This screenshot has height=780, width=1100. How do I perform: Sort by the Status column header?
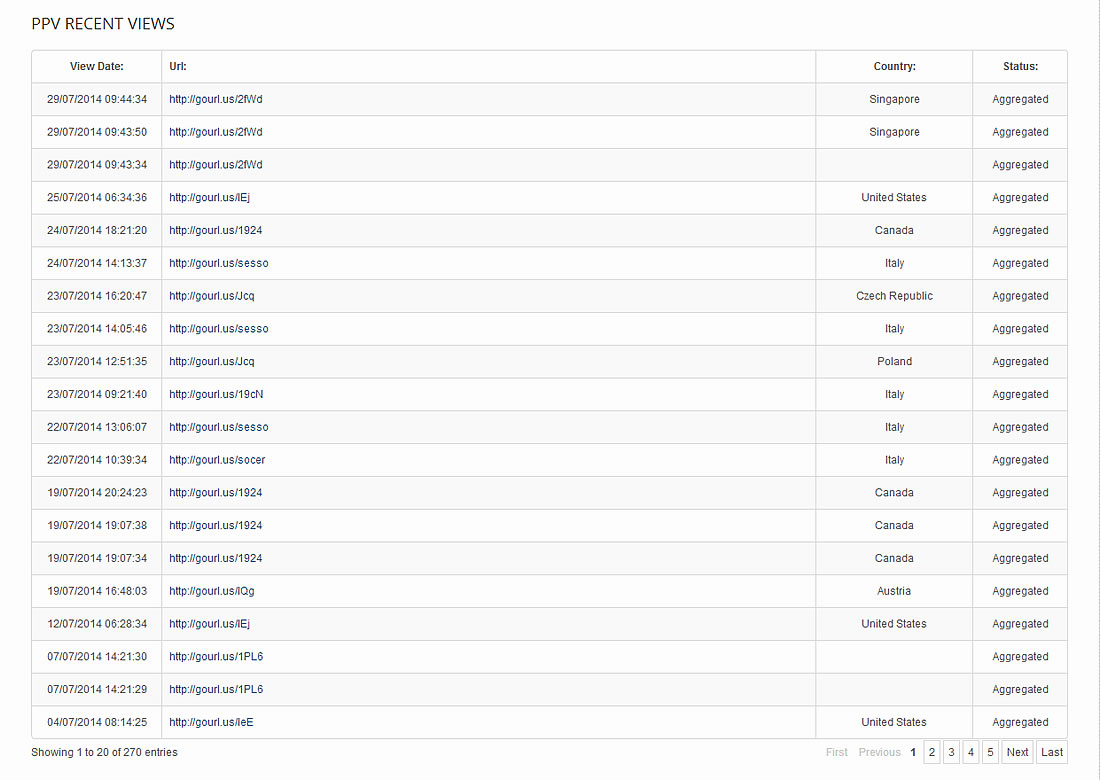point(1020,67)
